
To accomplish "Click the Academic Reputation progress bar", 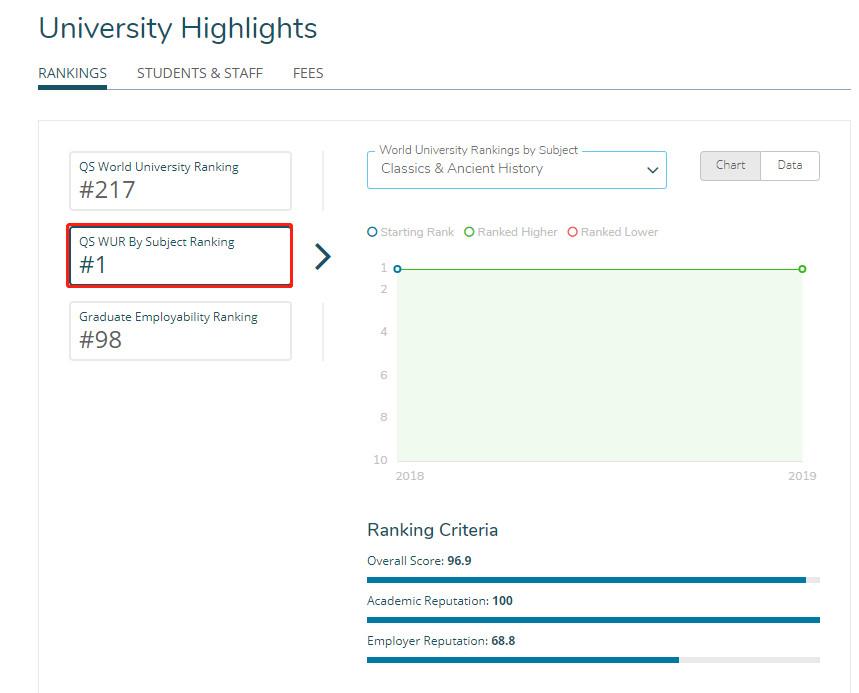I will [x=593, y=620].
